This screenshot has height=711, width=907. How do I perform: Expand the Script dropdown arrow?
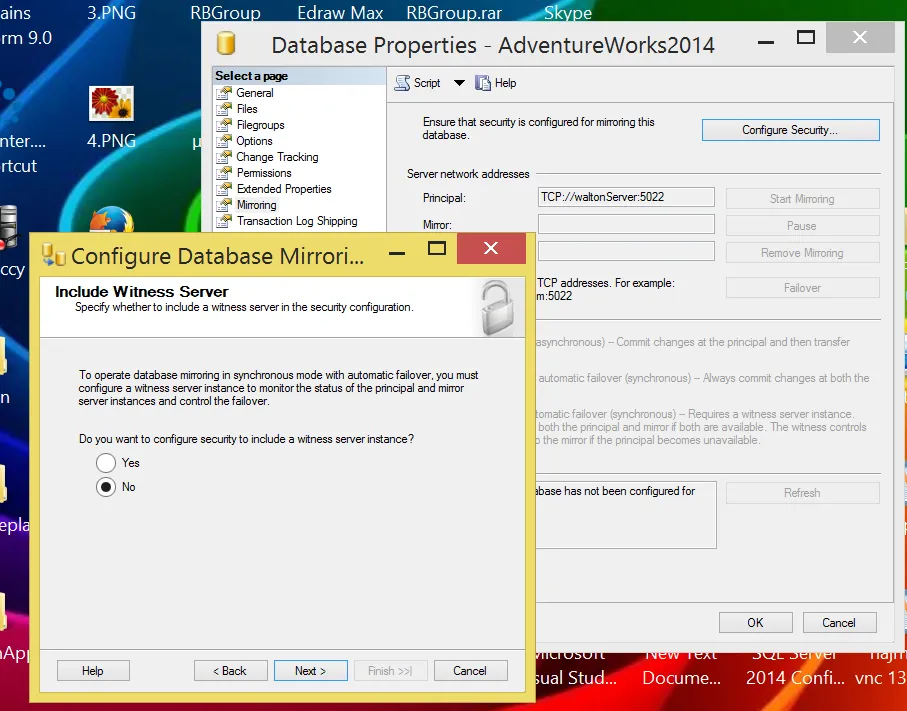point(459,83)
